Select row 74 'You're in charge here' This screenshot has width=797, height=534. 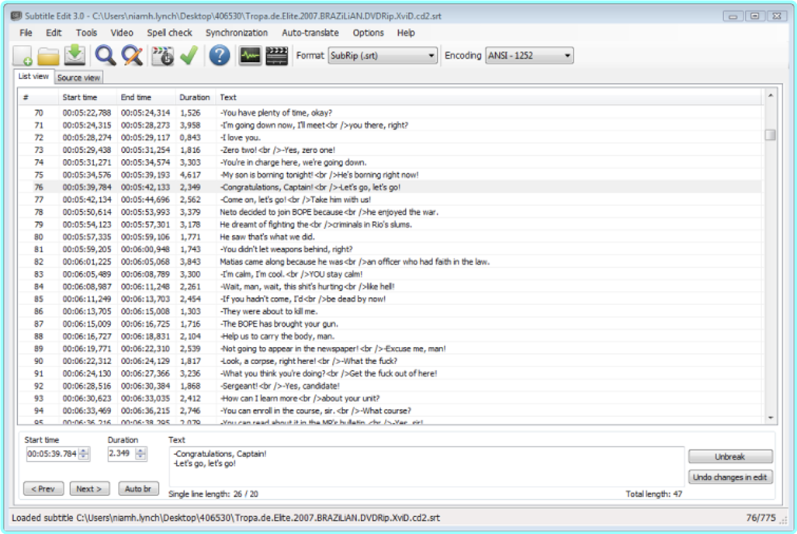point(390,163)
